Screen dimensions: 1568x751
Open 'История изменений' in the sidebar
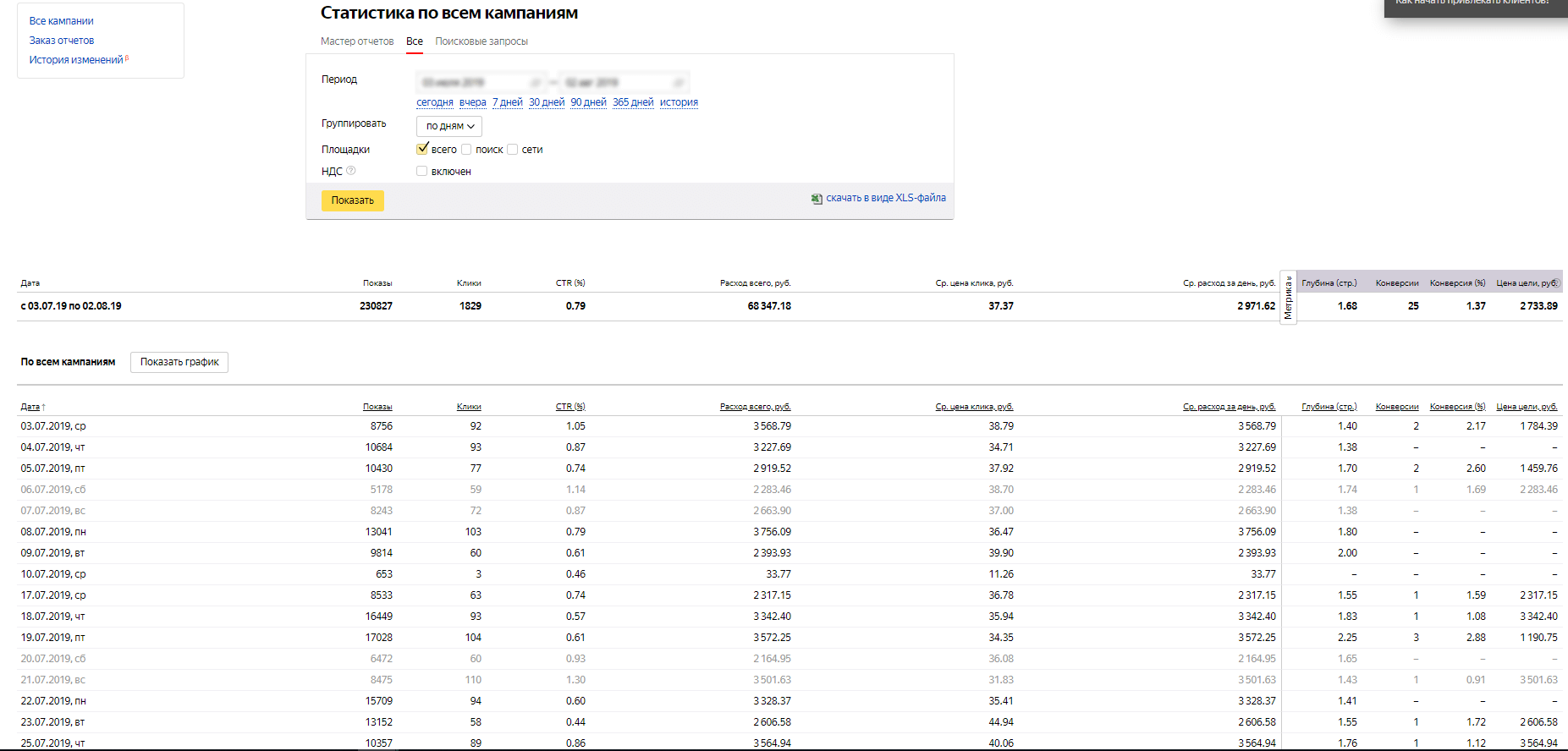[76, 60]
